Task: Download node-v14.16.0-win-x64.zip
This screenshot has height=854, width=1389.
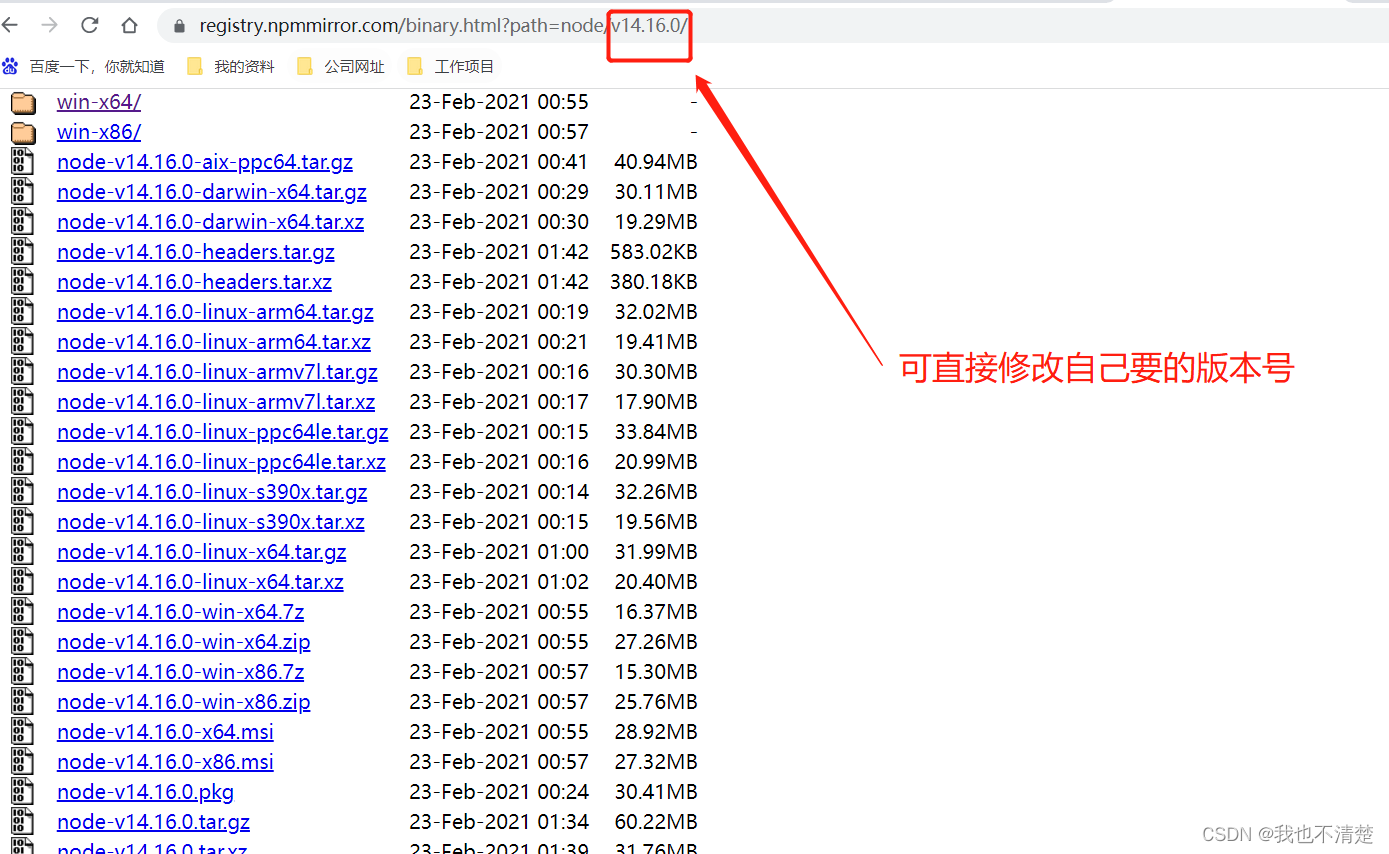Action: point(183,641)
